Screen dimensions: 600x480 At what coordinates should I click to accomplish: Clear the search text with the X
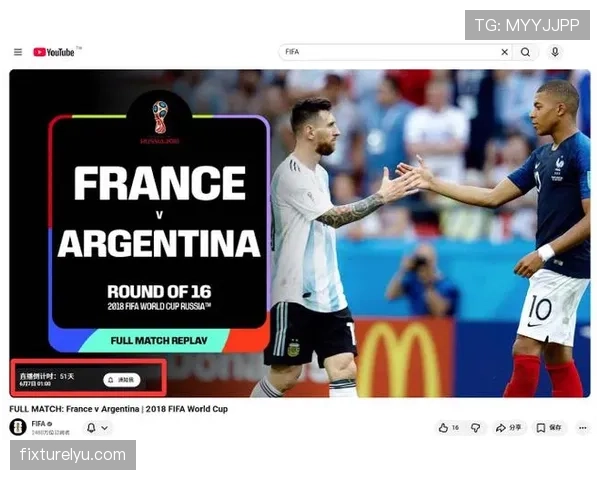click(x=505, y=52)
